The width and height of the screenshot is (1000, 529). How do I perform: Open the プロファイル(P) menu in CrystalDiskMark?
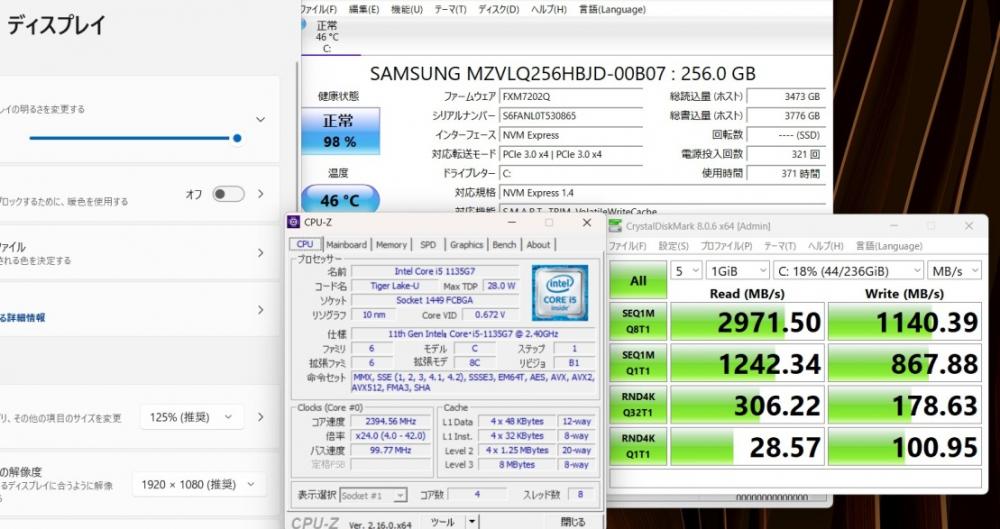click(x=726, y=246)
